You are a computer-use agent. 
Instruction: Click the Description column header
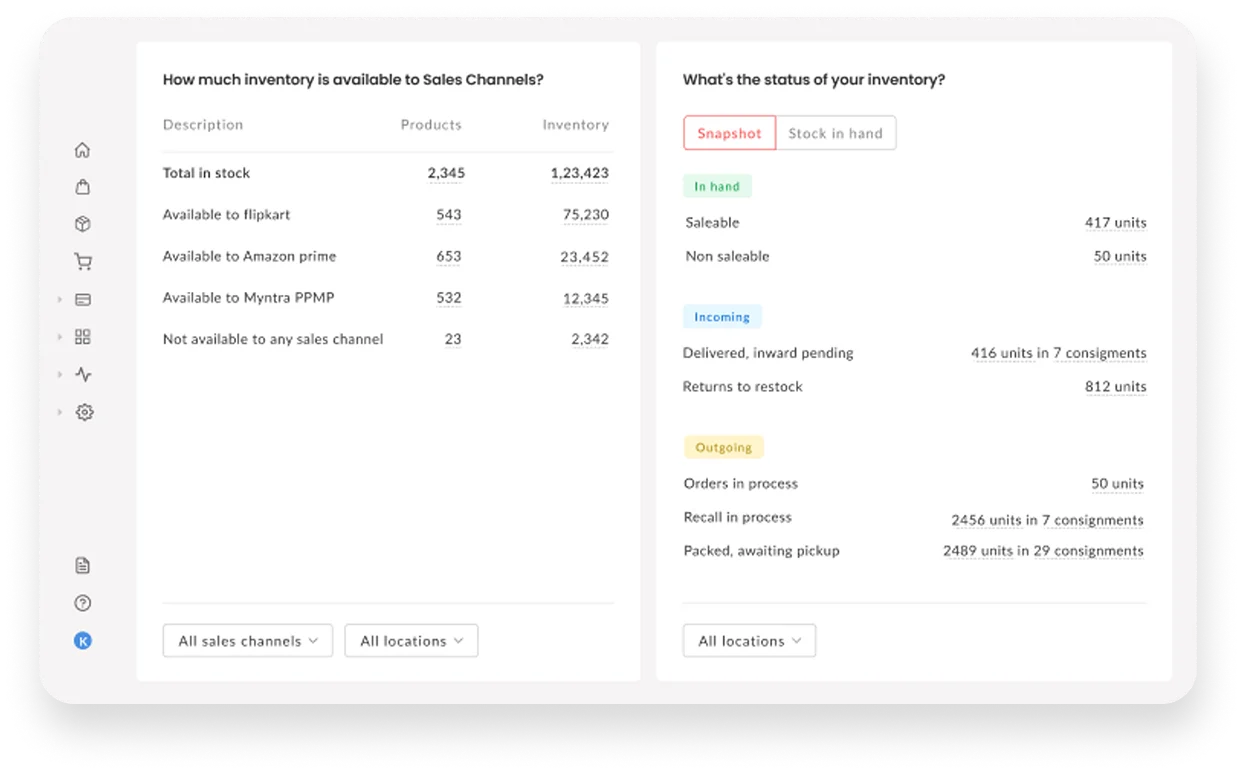pyautogui.click(x=203, y=125)
